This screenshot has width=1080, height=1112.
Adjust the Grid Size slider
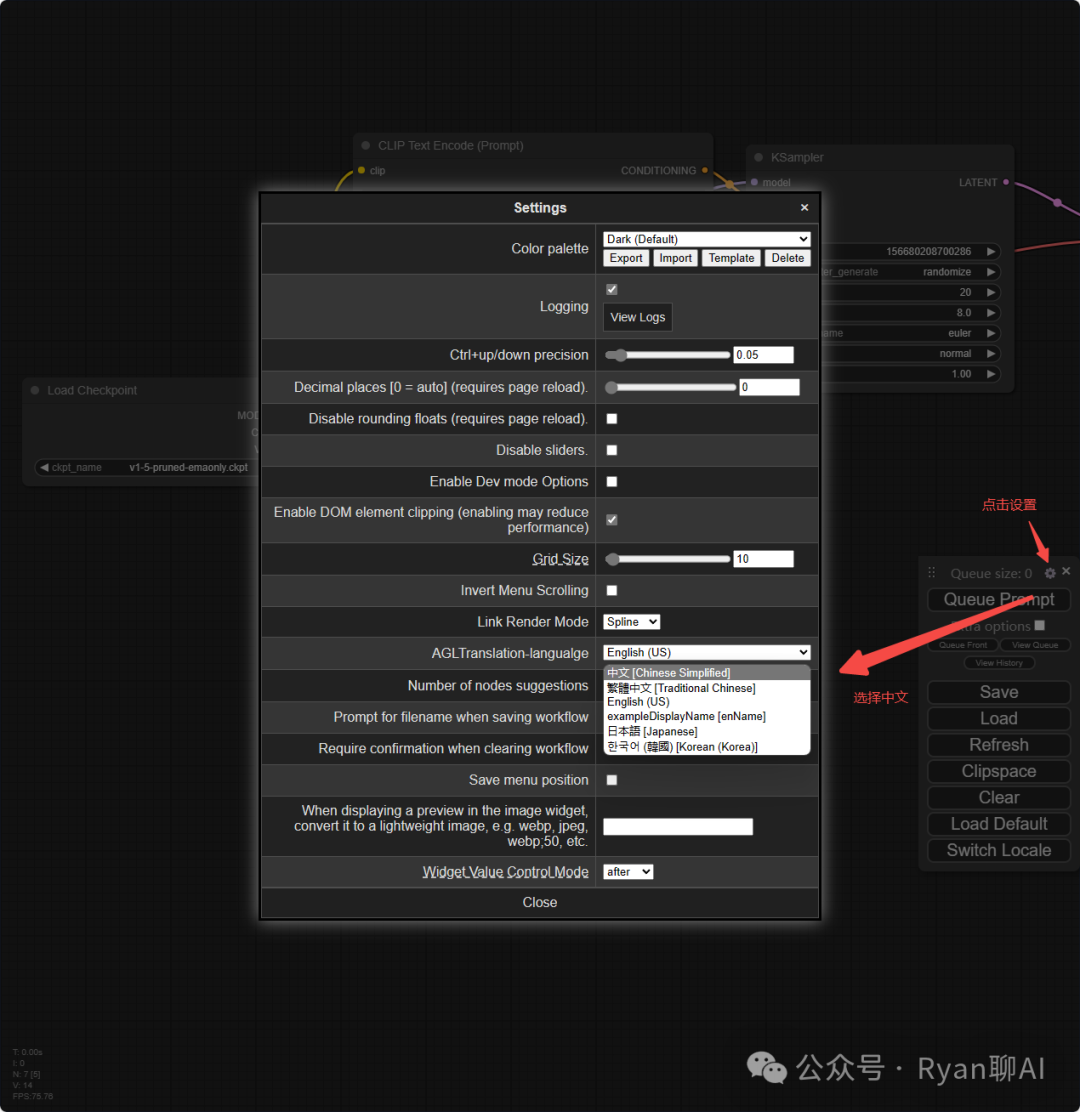pyautogui.click(x=668, y=559)
